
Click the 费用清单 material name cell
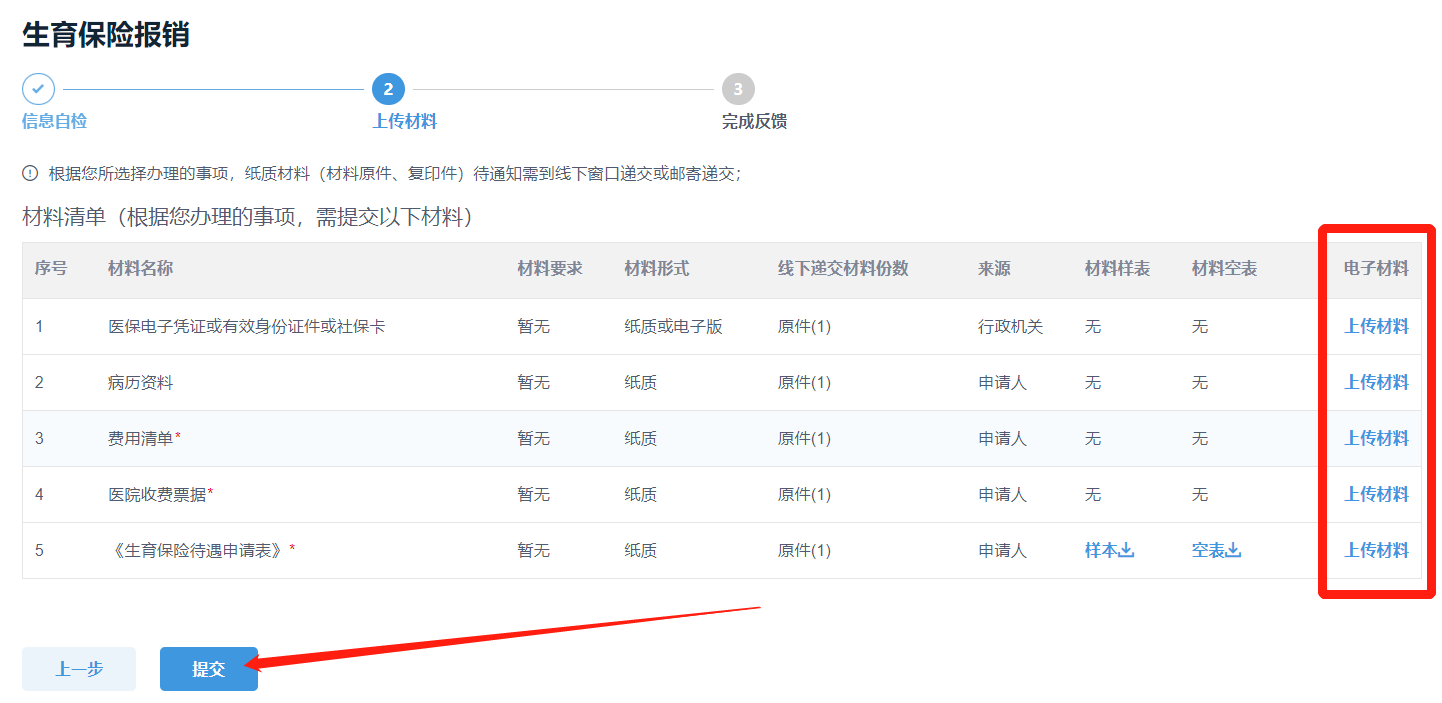pos(141,438)
